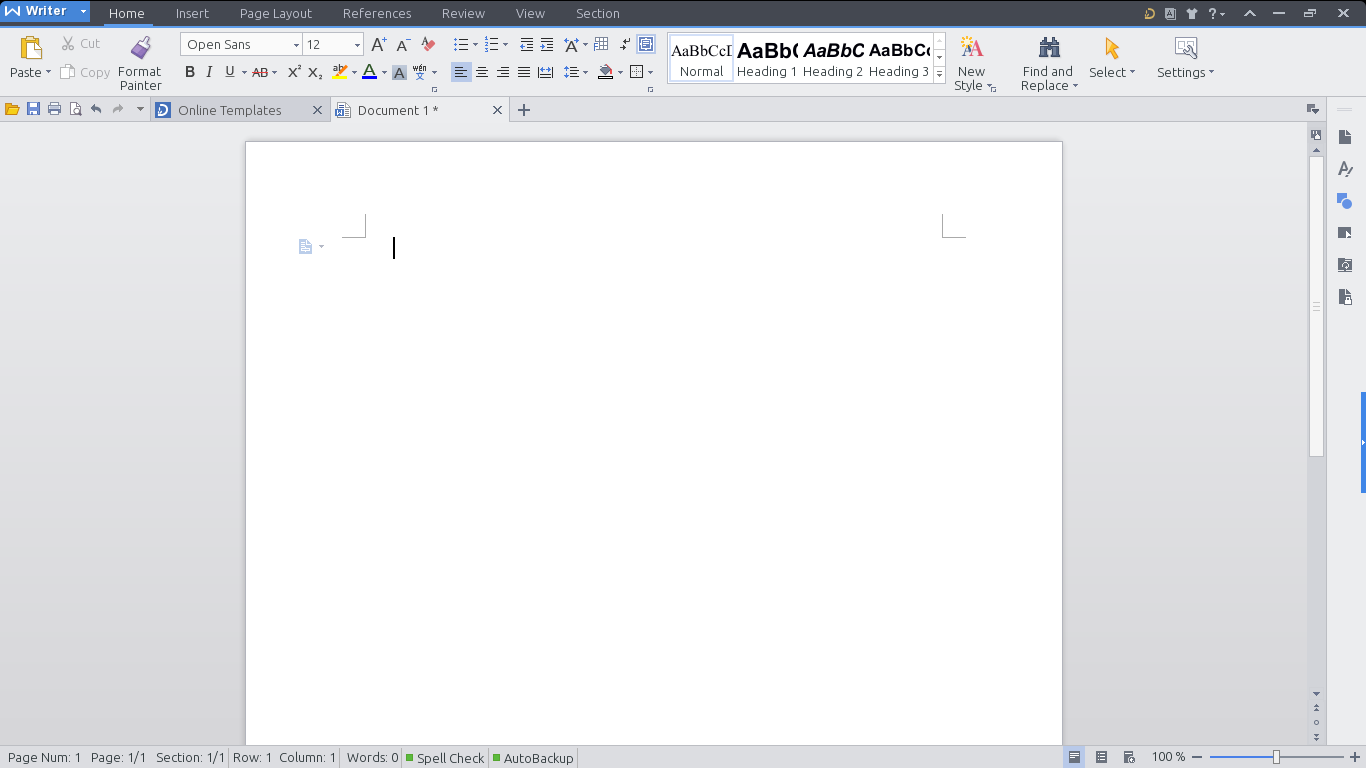Expand the Paste options arrow

point(48,72)
